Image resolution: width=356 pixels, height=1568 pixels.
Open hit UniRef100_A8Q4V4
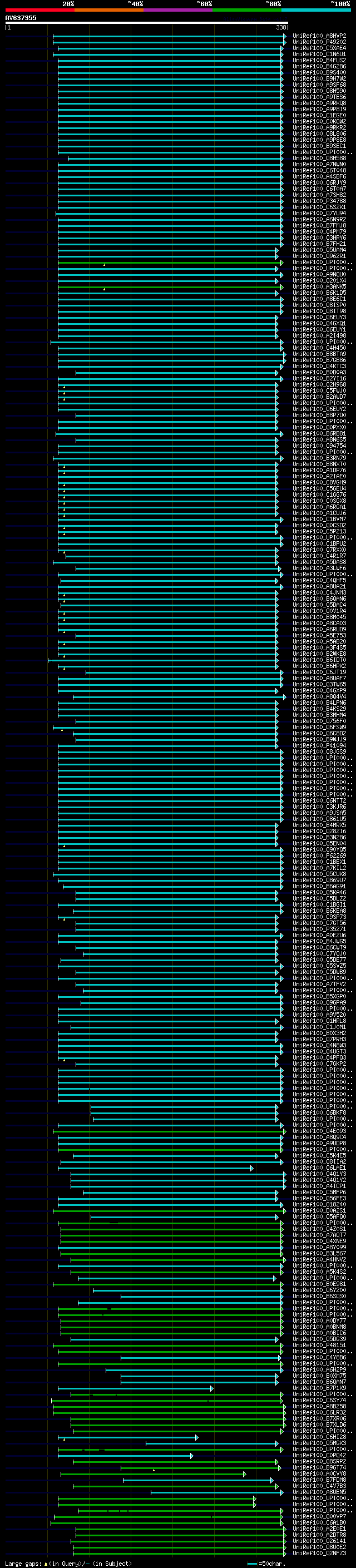(x=319, y=696)
